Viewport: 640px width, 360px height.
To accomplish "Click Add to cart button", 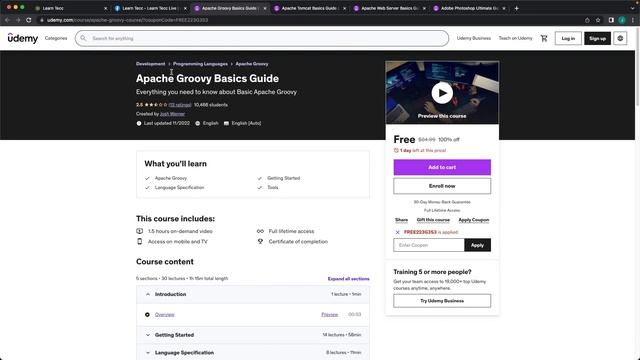I will point(442,167).
